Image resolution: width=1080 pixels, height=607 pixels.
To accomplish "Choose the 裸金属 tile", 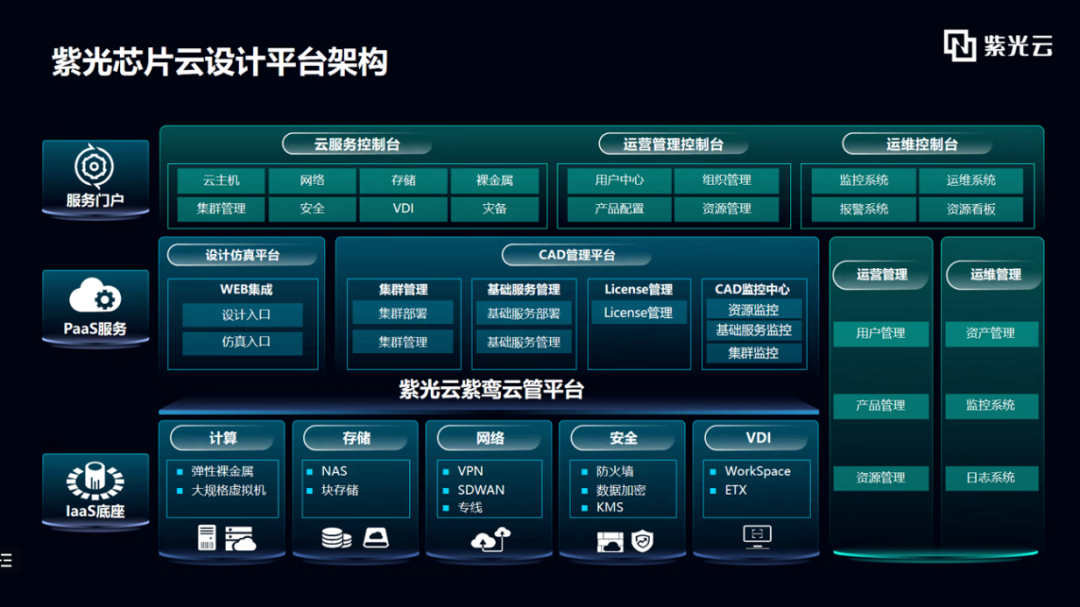I will click(495, 181).
